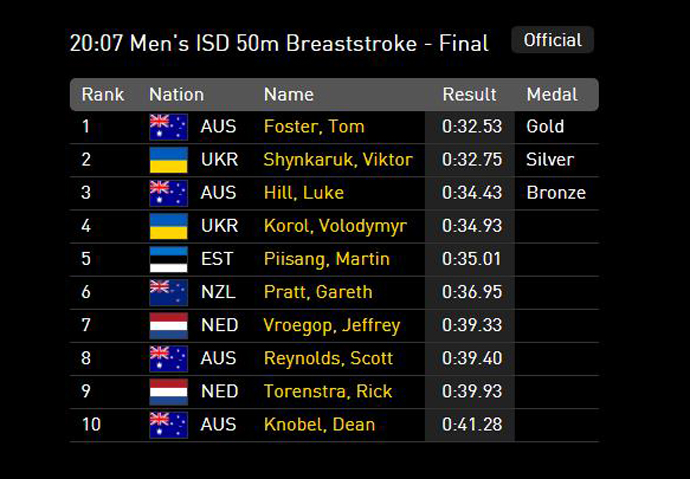Sort by the Result column header

[469, 95]
